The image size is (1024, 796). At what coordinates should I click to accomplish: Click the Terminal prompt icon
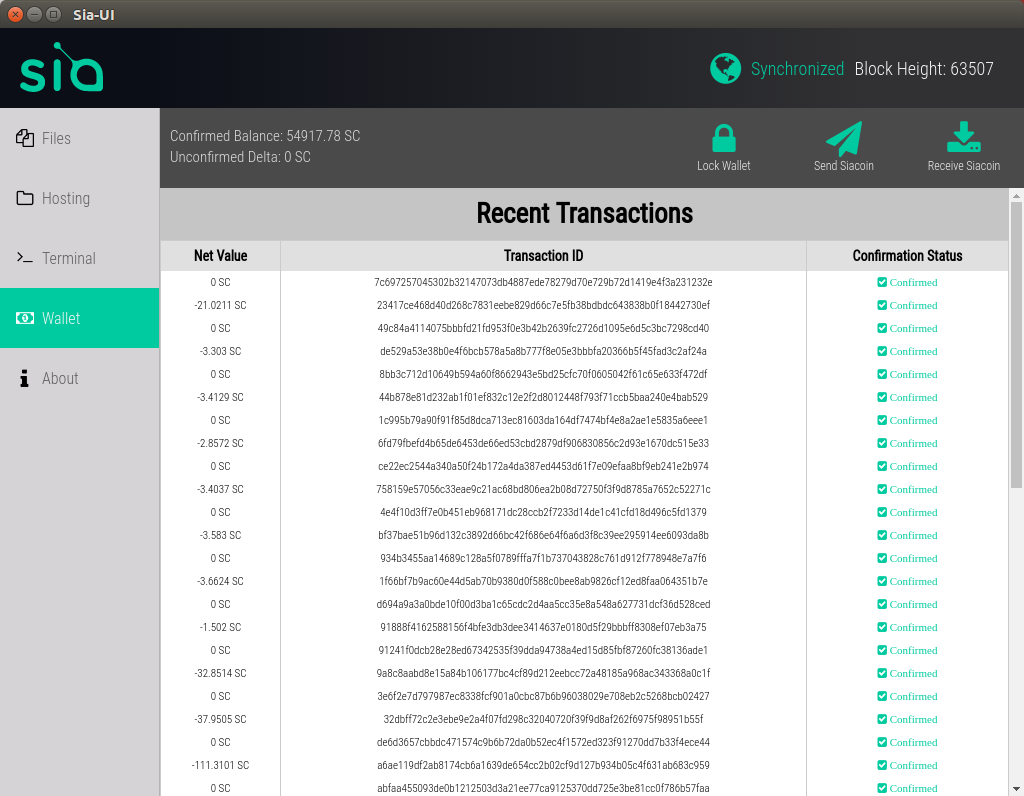click(25, 258)
